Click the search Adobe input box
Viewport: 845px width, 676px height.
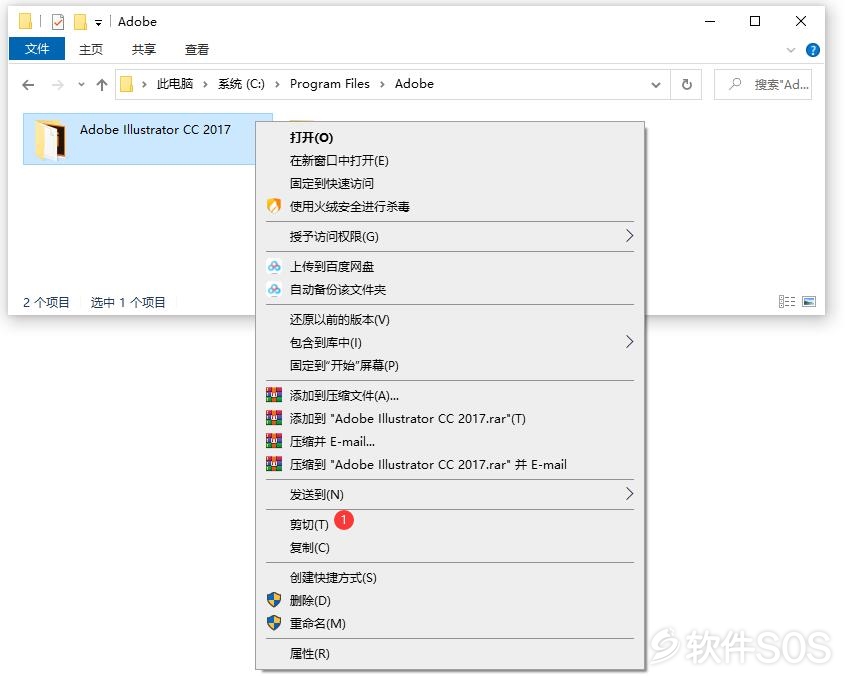pos(763,85)
